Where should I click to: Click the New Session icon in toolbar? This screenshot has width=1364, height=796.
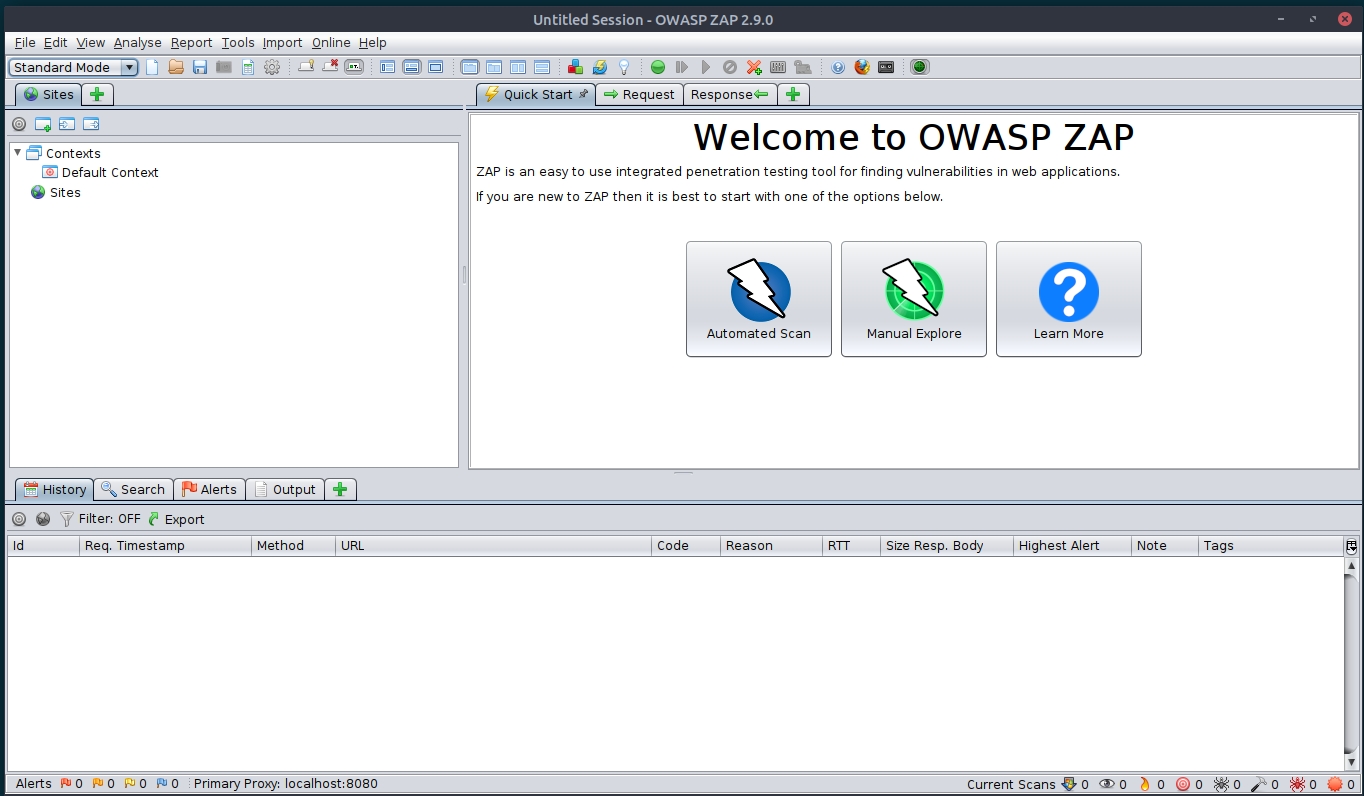(153, 67)
